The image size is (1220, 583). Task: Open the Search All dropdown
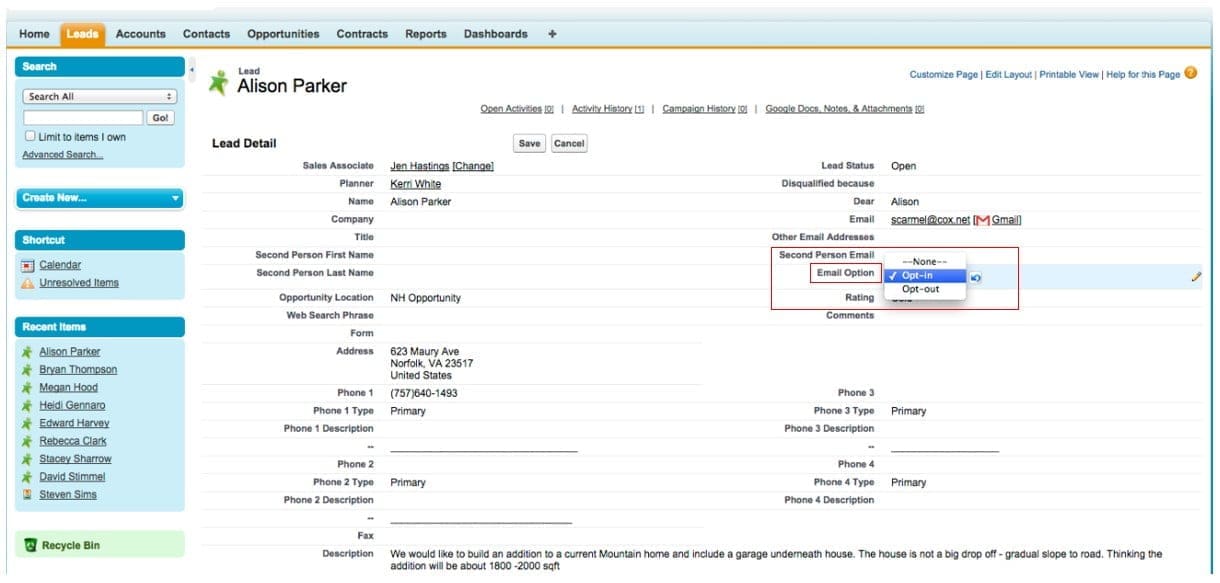tap(99, 97)
